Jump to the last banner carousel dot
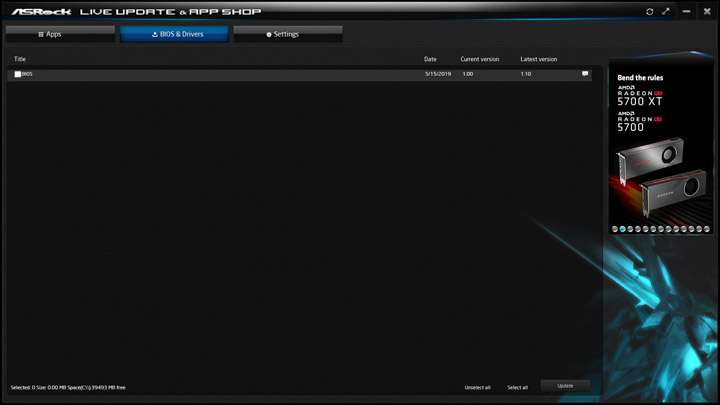The image size is (720, 405). [707, 229]
